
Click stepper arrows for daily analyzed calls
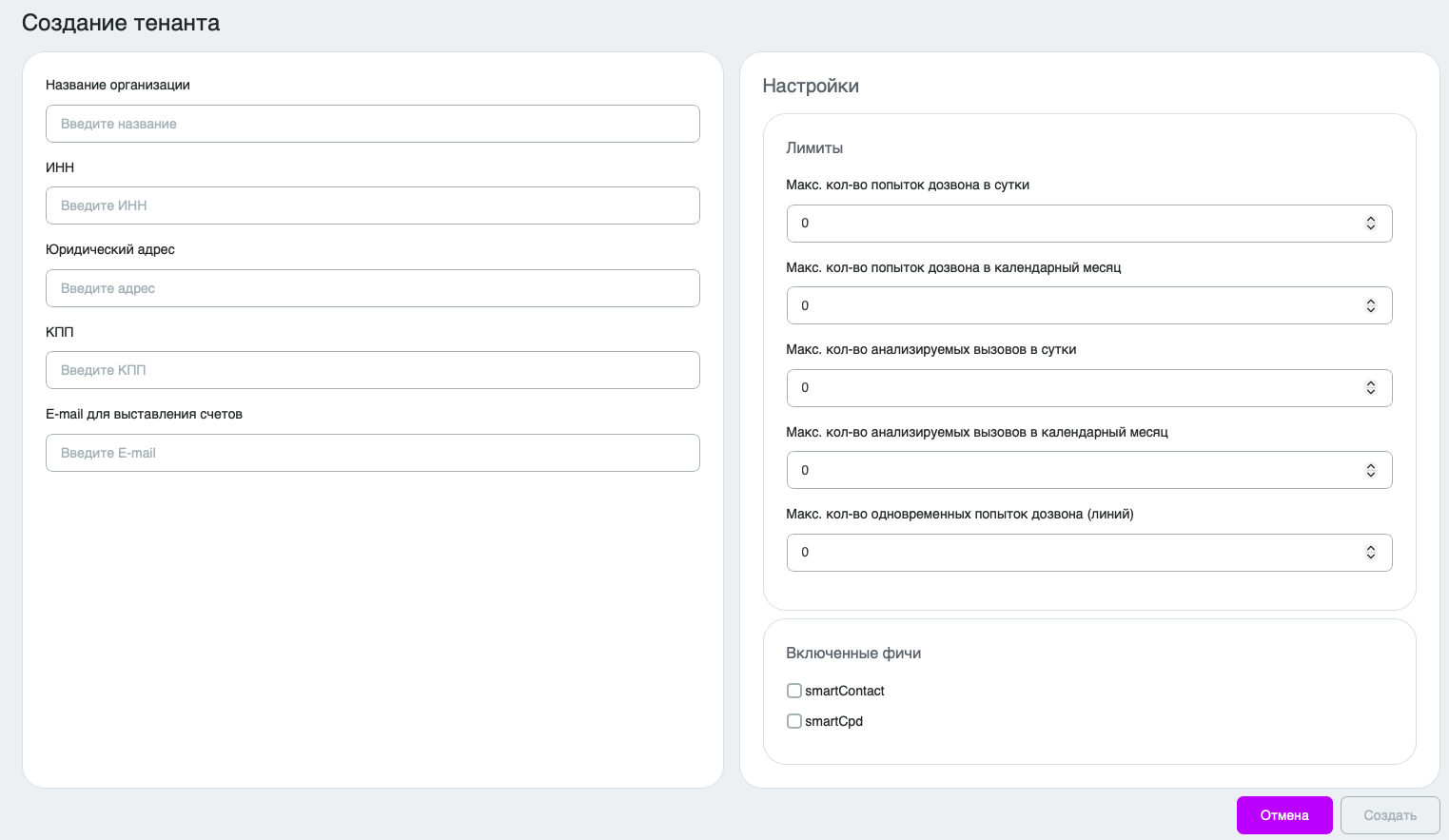[x=1371, y=388]
